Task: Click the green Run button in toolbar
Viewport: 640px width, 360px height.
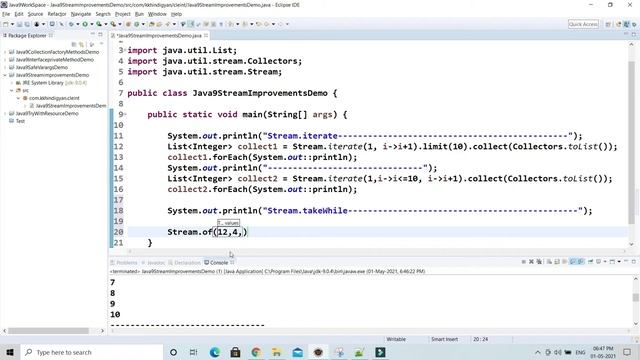Action: (85, 24)
